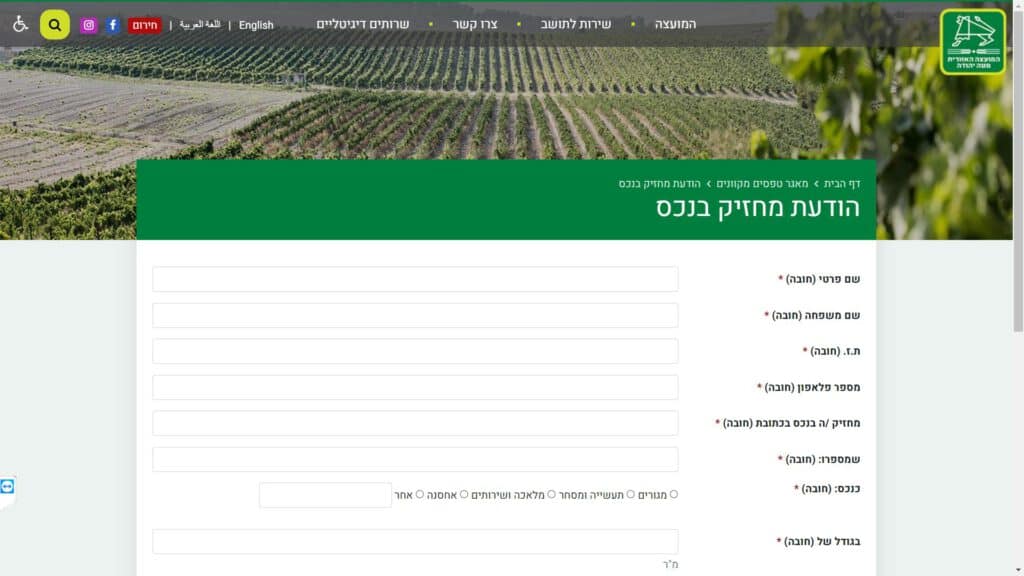Go to the צרו קשר page
The height and width of the screenshot is (576, 1024).
click(475, 24)
